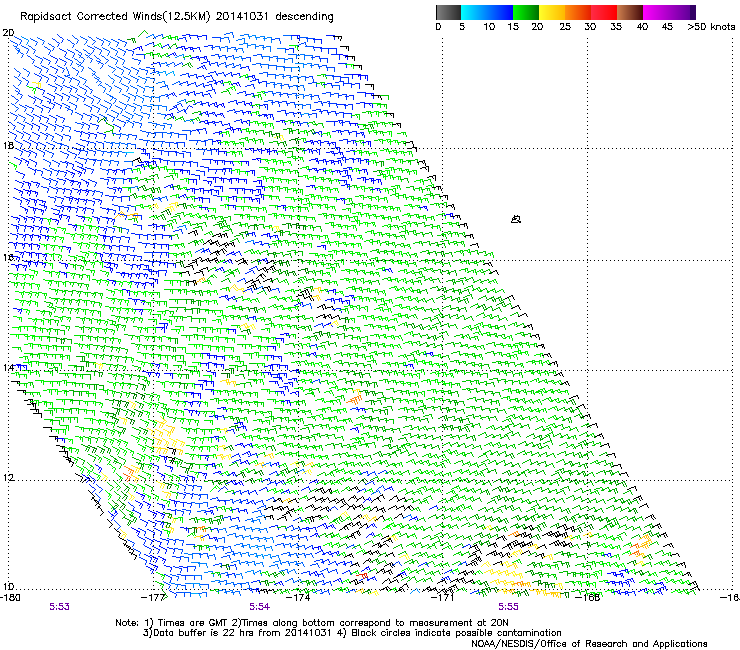The height and width of the screenshot is (650, 740).
Task: Click the purple "5:54" time marker
Action: 260,607
